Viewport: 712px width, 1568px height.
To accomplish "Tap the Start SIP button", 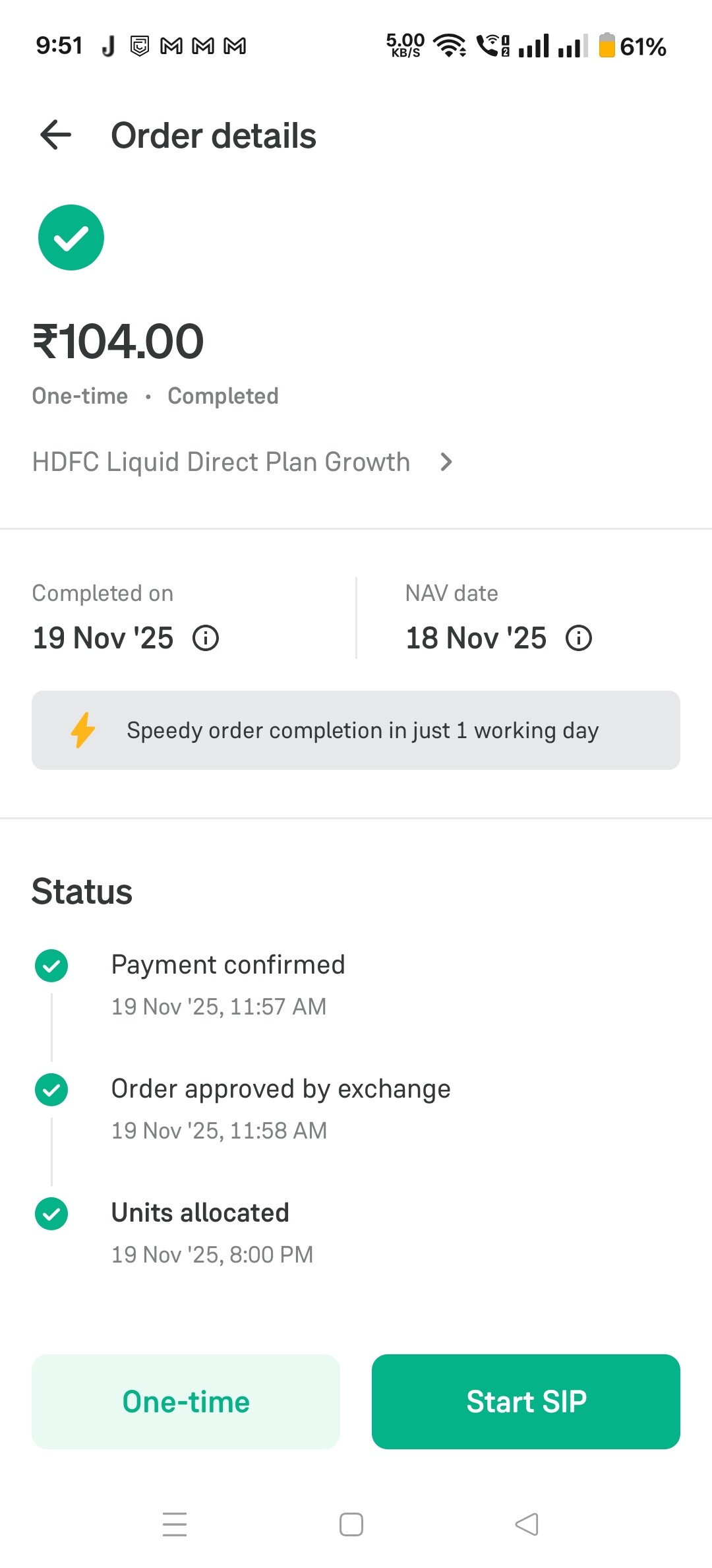I will [526, 1402].
